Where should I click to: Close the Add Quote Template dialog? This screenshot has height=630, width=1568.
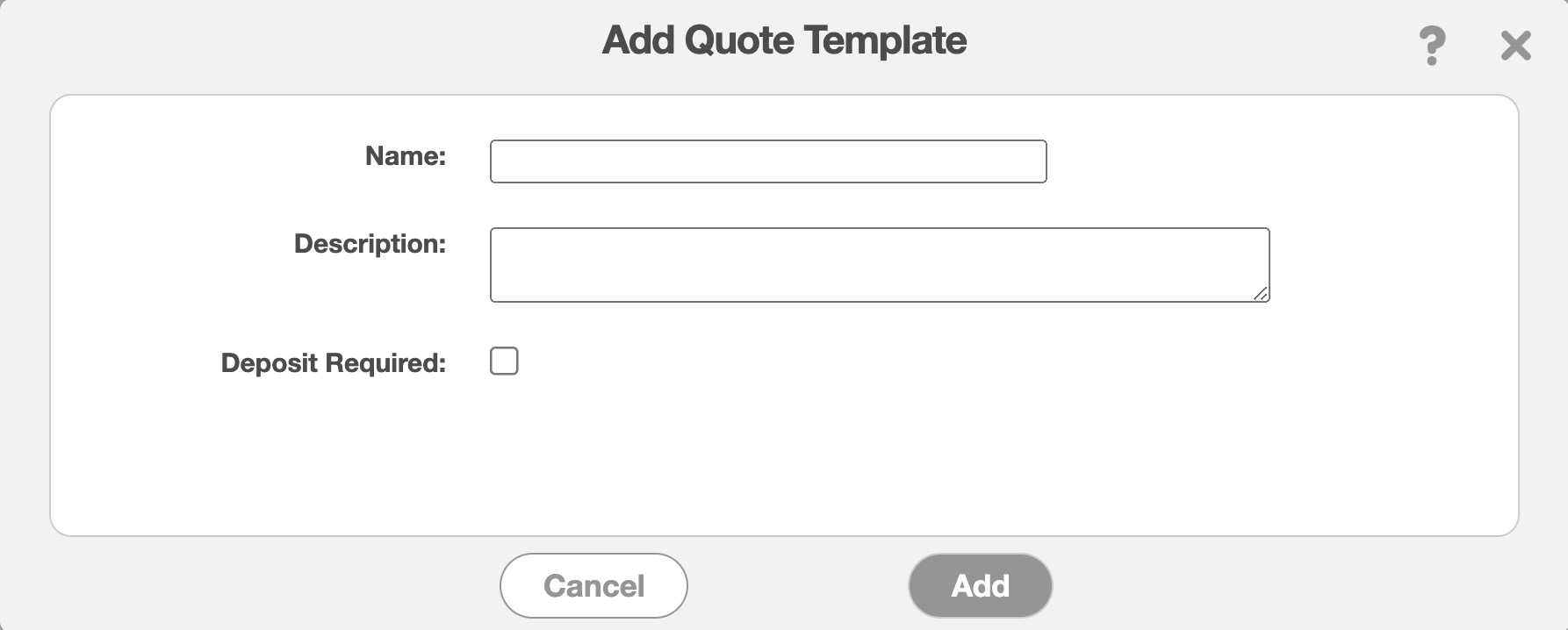[1515, 46]
